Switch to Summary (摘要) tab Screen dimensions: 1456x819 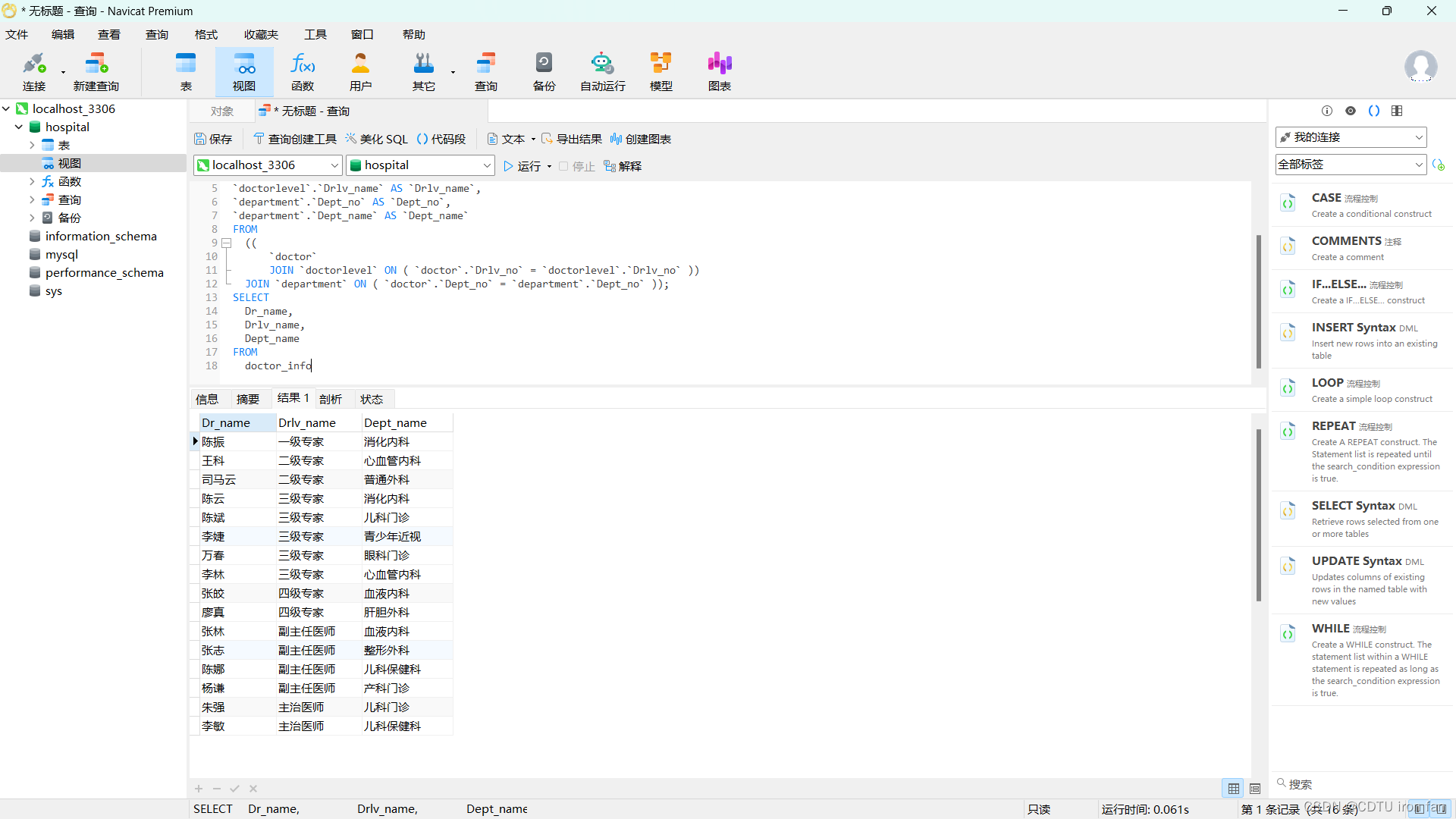coord(248,399)
